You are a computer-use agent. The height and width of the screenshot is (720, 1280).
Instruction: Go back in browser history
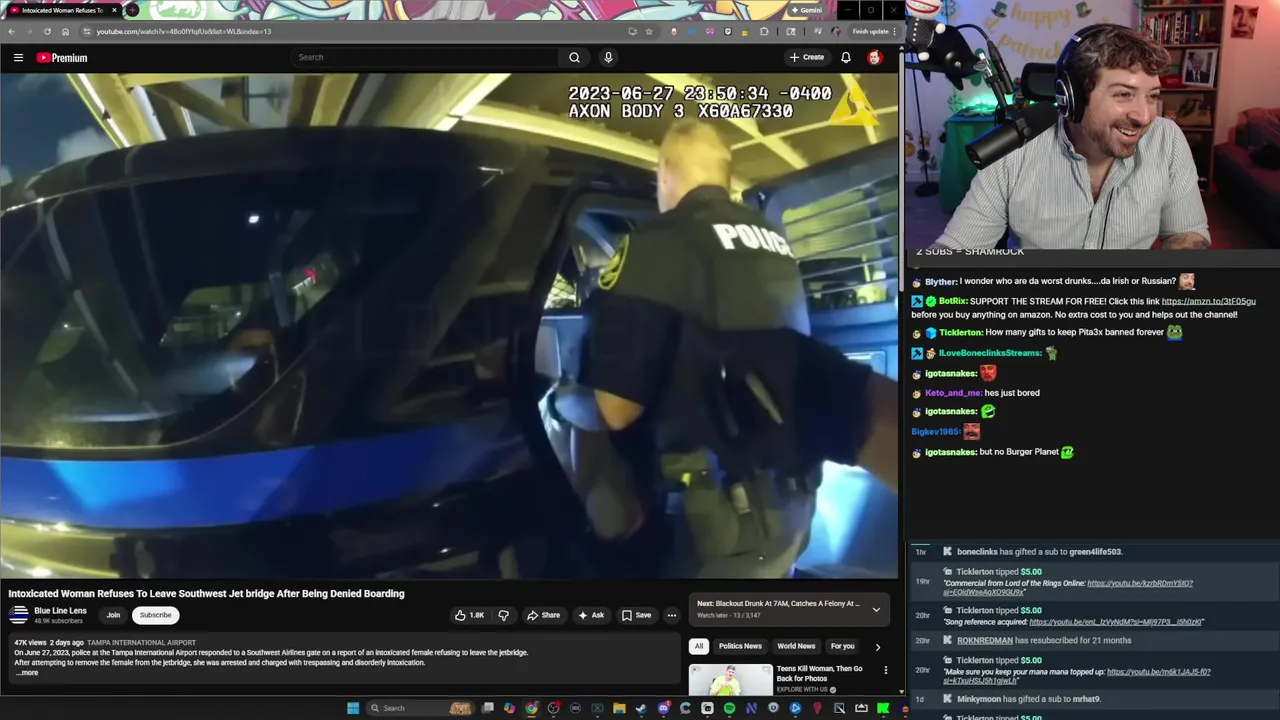click(x=11, y=31)
